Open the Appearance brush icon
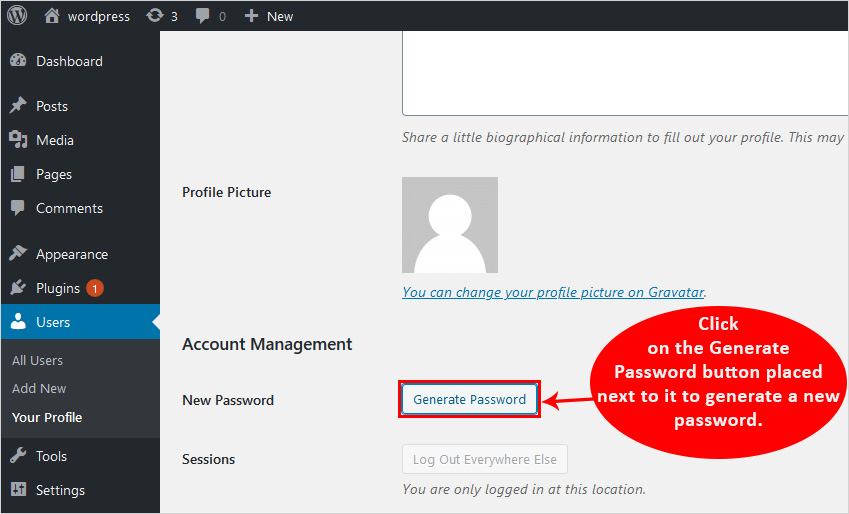 [x=18, y=254]
